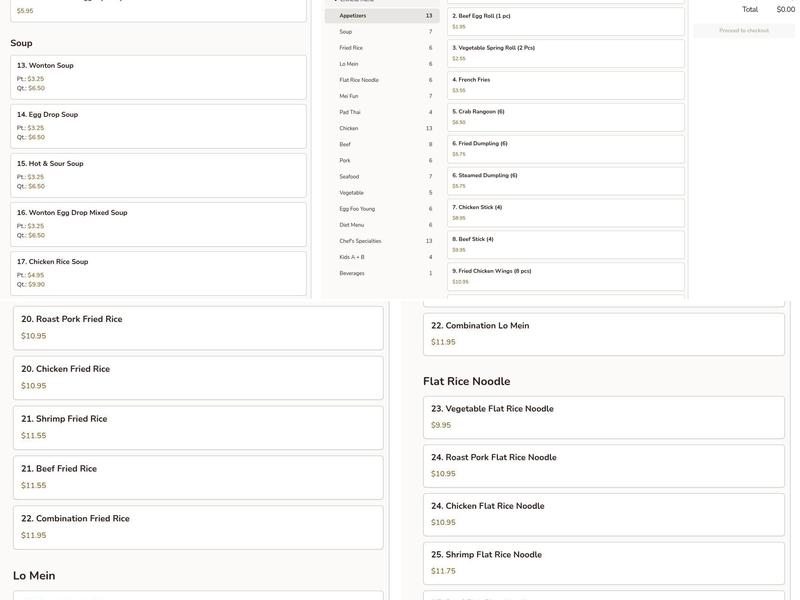Open the Egg Foo Young category
This screenshot has width=800, height=600.
pos(382,209)
